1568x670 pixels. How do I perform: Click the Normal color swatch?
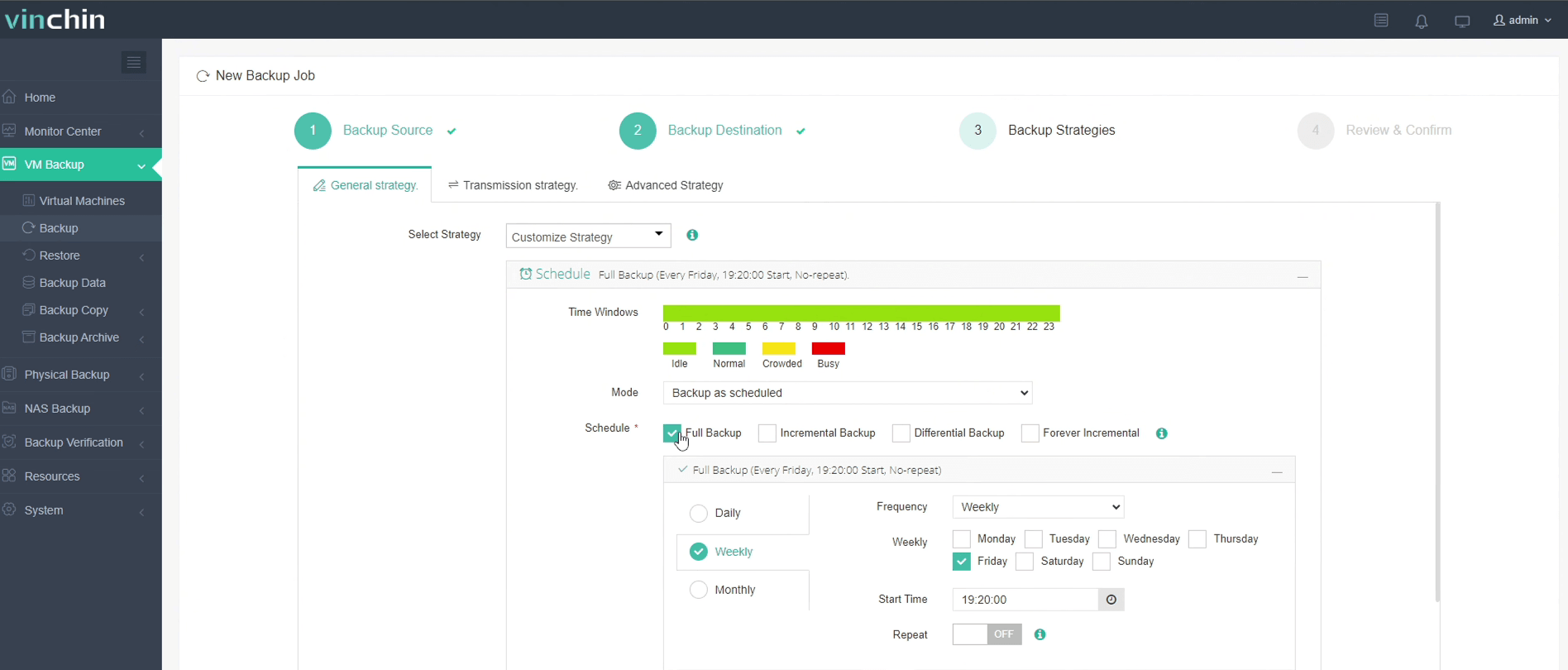coord(729,348)
